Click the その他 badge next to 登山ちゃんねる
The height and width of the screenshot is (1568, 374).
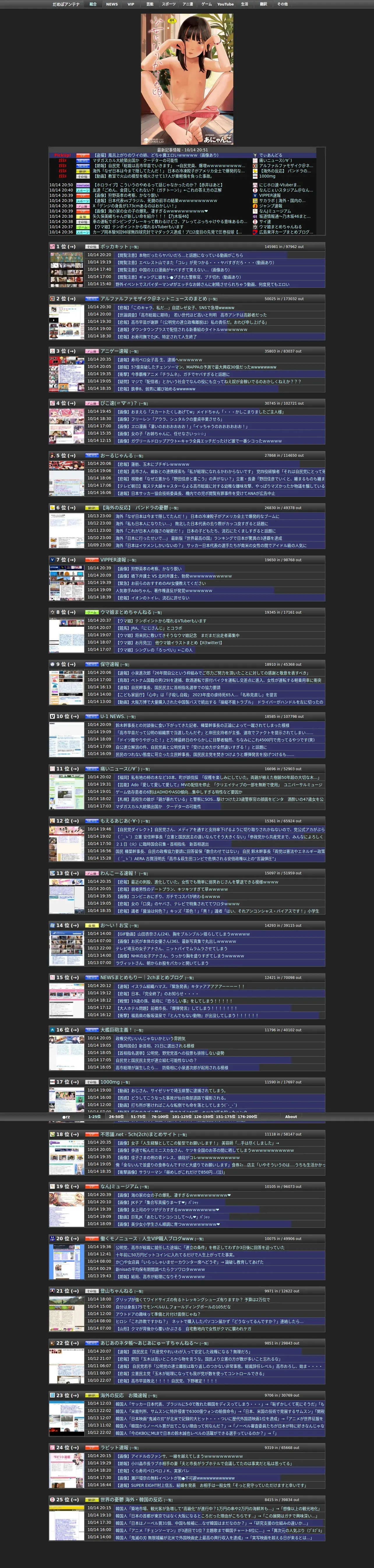(x=91, y=1291)
